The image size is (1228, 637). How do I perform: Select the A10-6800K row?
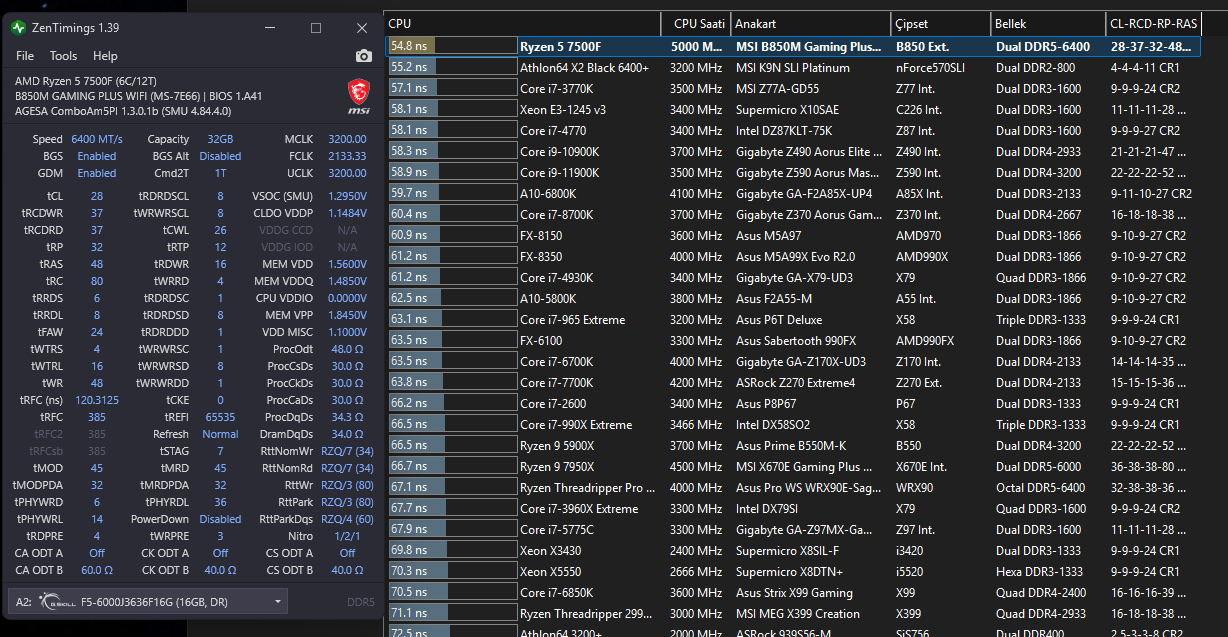coord(794,193)
